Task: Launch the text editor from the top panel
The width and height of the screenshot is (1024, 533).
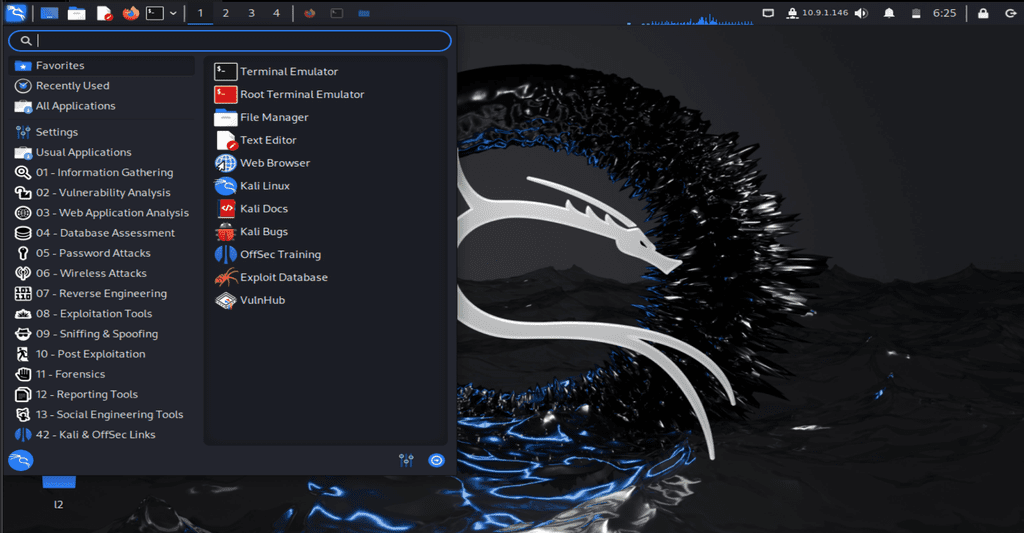Action: point(104,13)
